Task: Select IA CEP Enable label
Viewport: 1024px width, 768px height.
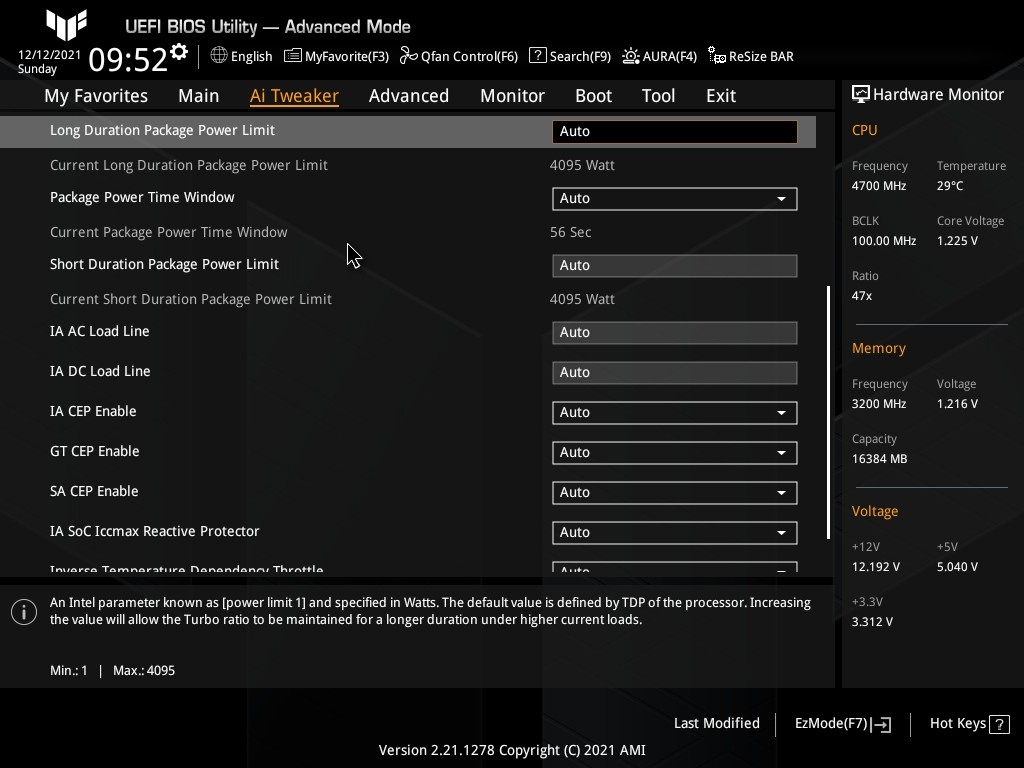Action: [93, 411]
